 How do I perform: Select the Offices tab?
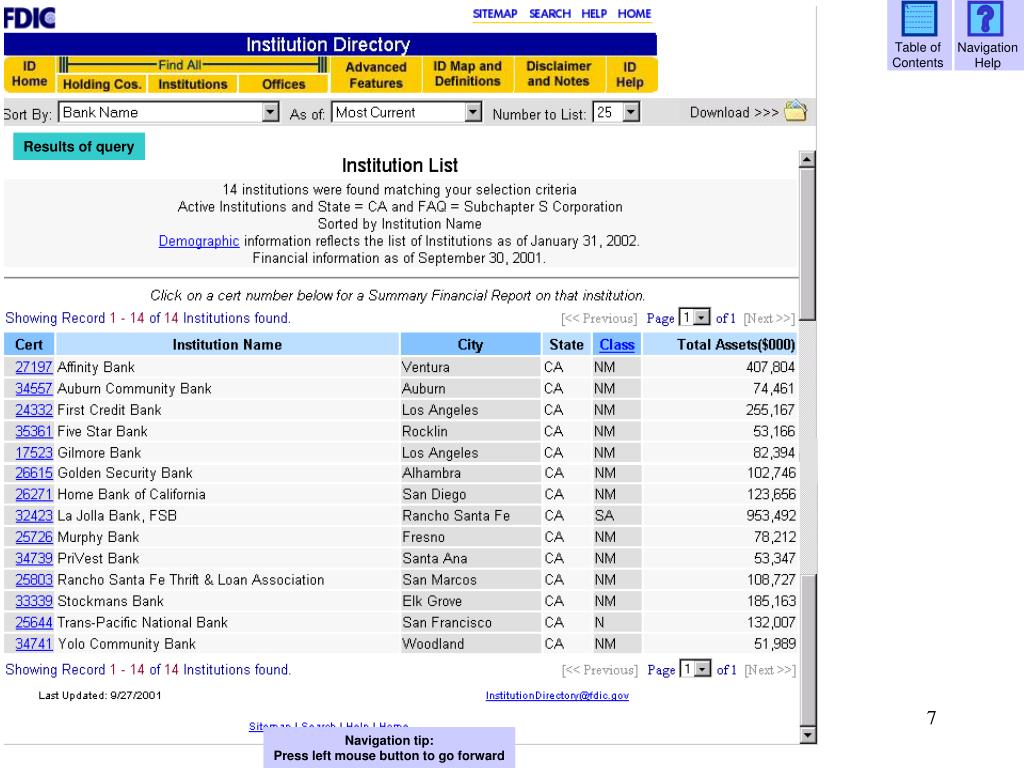click(x=283, y=84)
